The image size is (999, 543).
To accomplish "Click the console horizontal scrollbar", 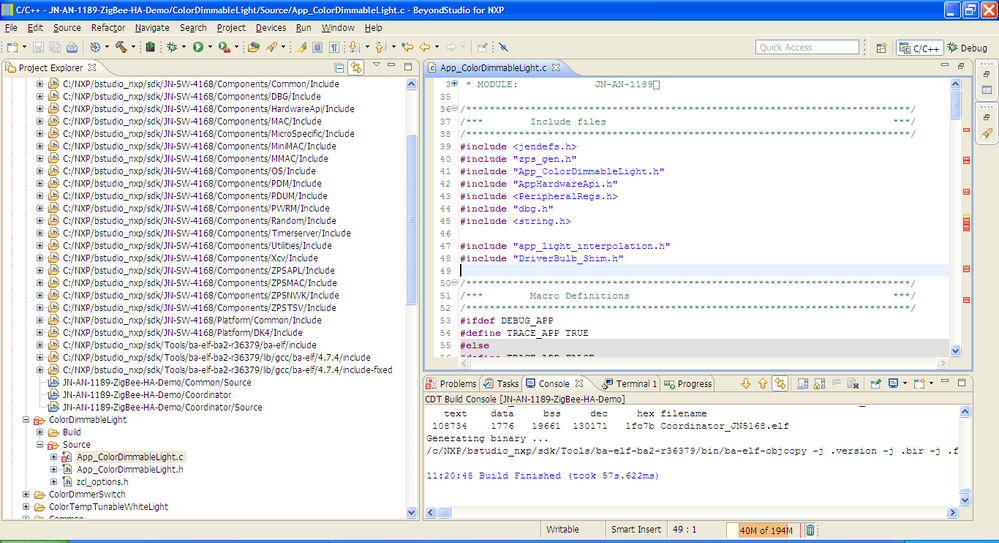I will point(692,512).
